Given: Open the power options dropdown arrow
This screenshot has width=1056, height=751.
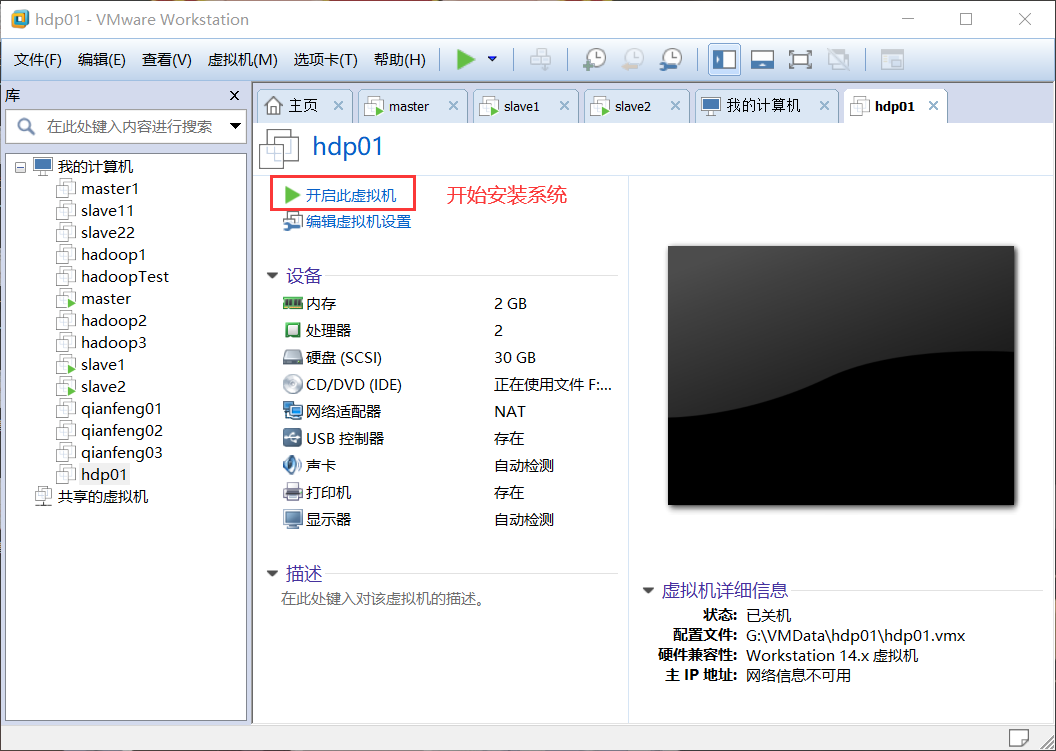Looking at the screenshot, I should [x=492, y=59].
